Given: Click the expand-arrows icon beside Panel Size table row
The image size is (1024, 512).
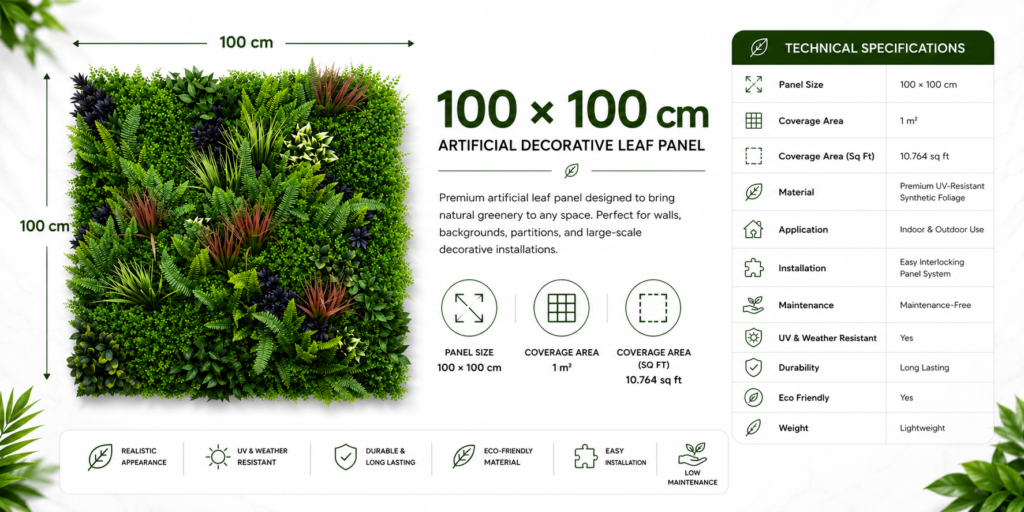Looking at the screenshot, I should point(754,84).
